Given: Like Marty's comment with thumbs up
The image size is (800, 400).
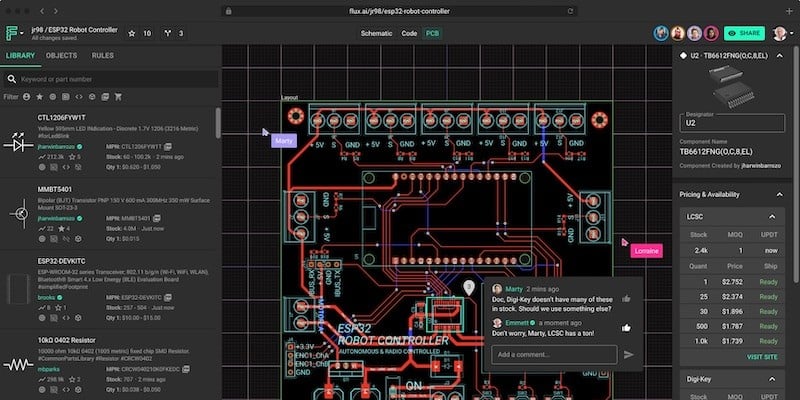Looking at the screenshot, I should (626, 299).
